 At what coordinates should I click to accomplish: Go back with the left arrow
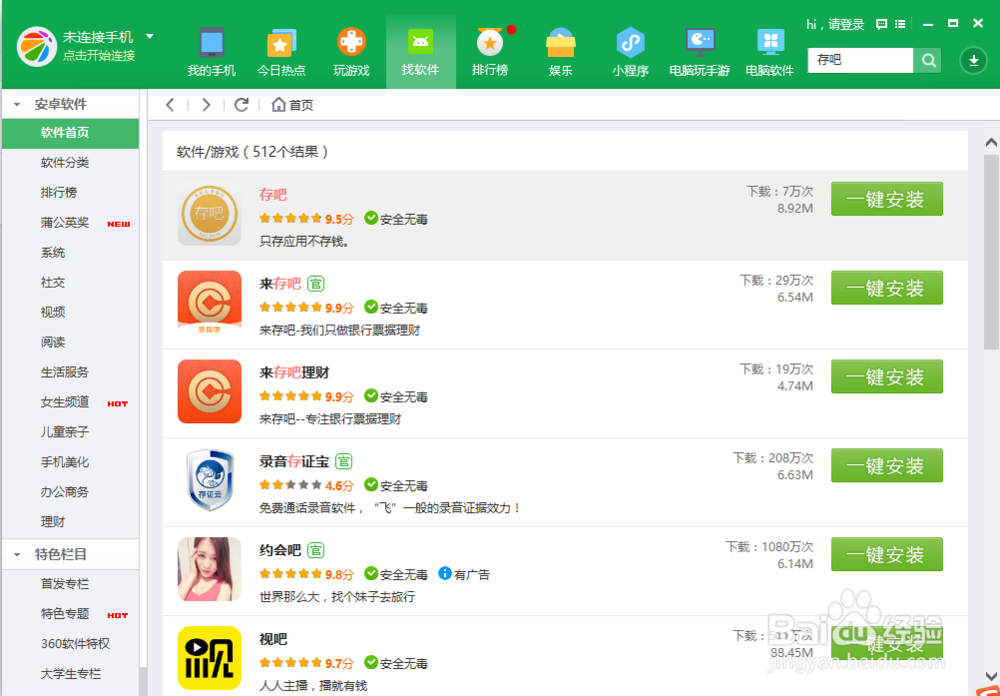click(x=170, y=105)
